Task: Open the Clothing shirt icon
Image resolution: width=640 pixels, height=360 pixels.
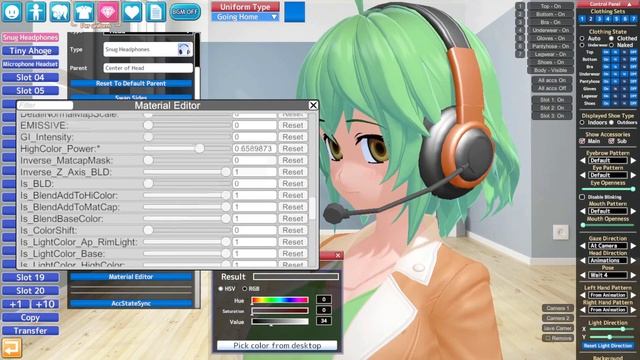Action: click(x=84, y=12)
